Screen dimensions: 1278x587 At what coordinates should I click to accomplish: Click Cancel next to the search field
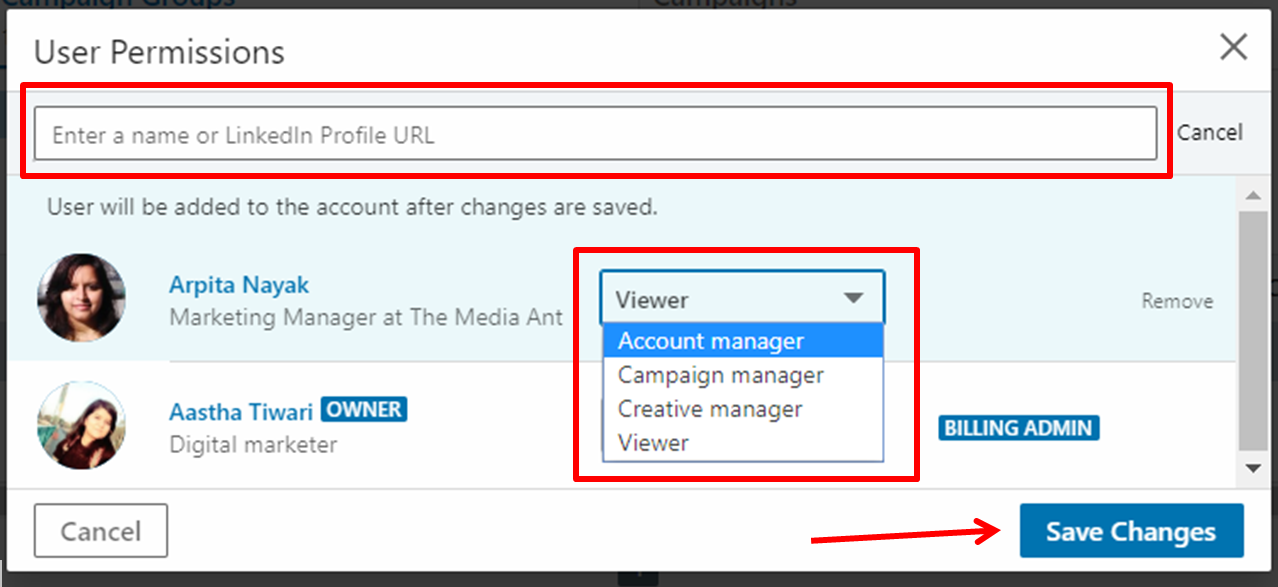point(1210,132)
